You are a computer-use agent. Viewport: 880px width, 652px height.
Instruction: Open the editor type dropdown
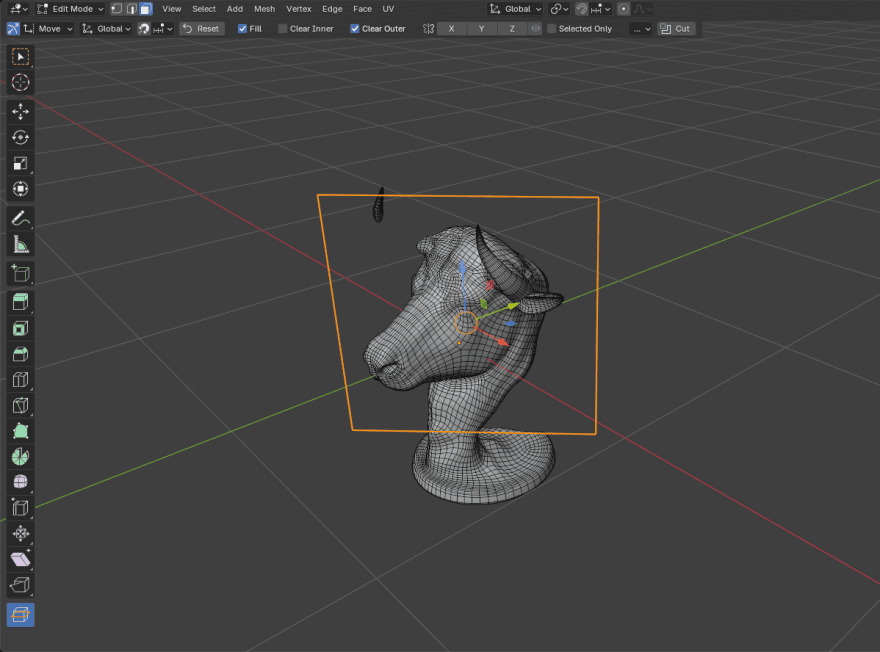coord(18,9)
